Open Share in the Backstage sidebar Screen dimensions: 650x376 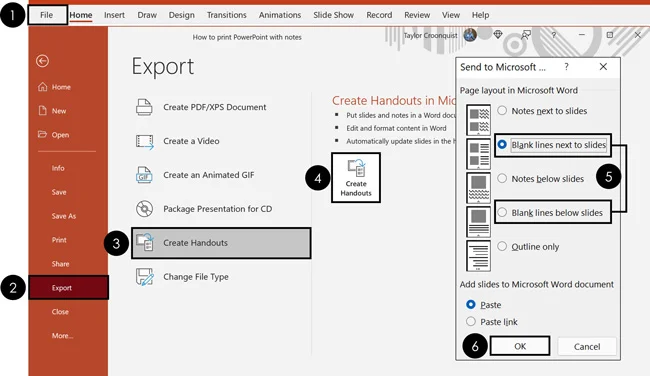click(x=61, y=264)
